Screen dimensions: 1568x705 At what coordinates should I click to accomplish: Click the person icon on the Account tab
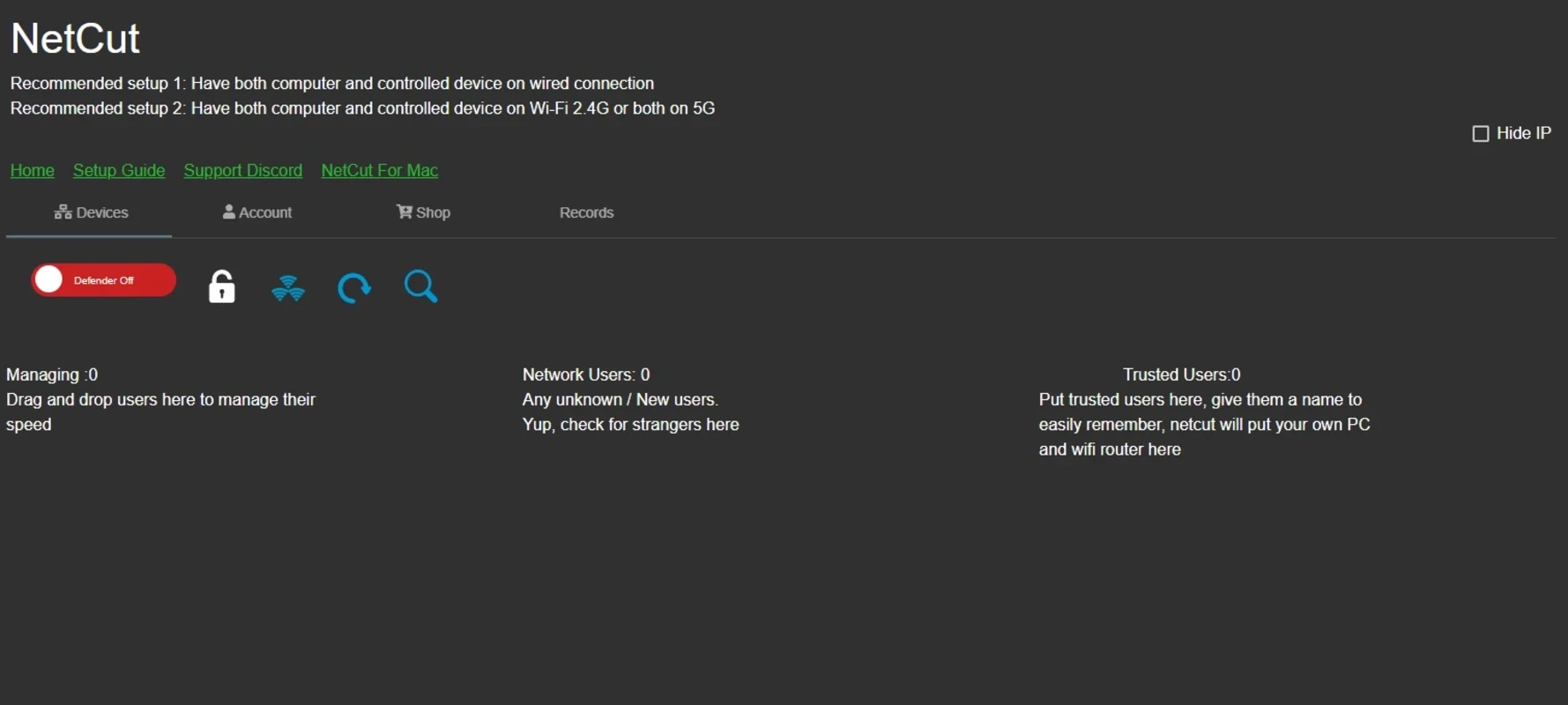tap(229, 211)
